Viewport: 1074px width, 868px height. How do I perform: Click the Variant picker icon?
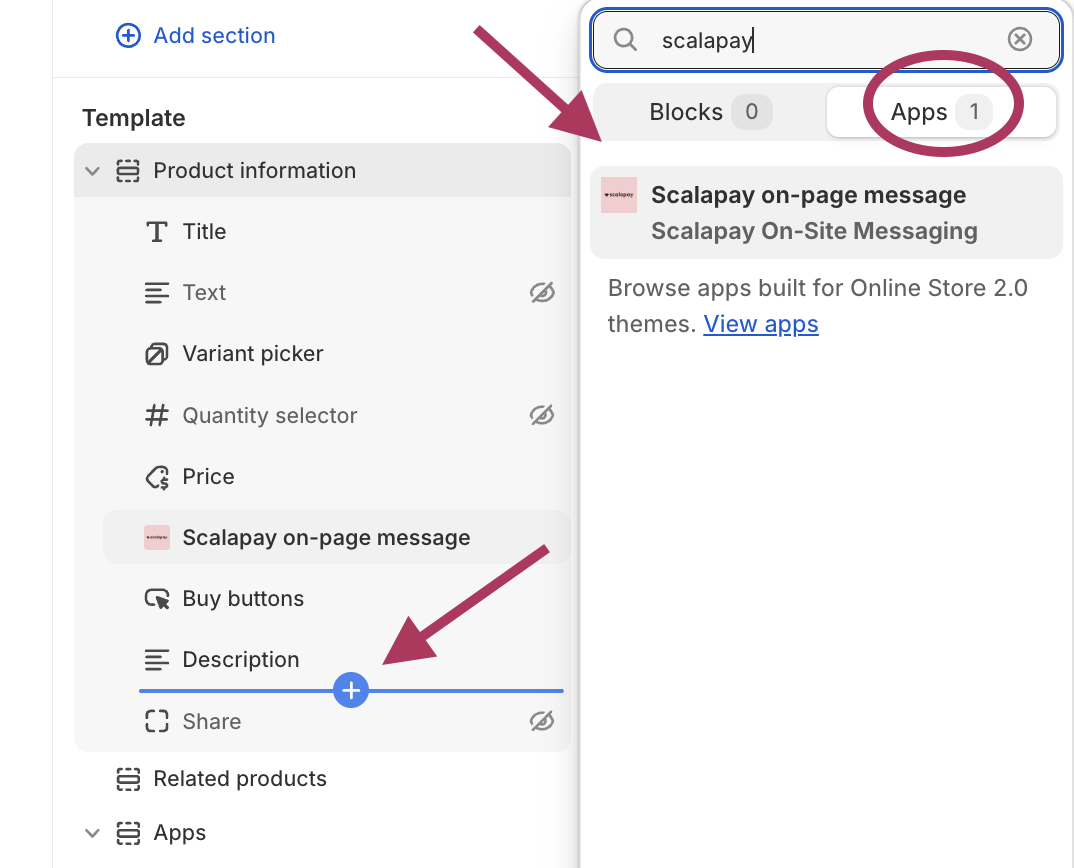click(x=157, y=354)
